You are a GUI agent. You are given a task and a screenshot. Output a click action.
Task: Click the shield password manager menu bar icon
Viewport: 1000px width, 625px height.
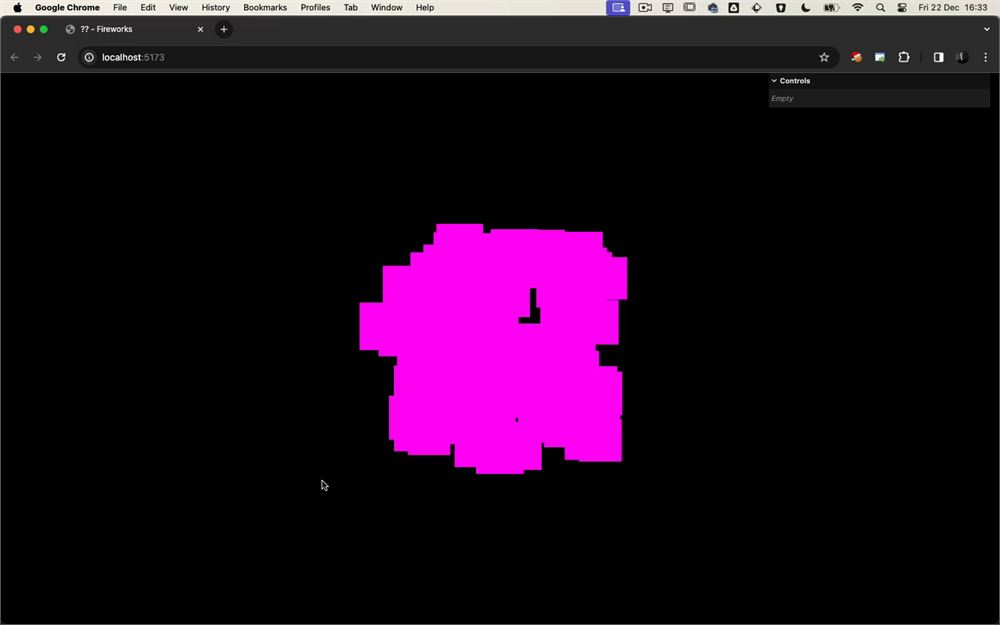coord(781,8)
